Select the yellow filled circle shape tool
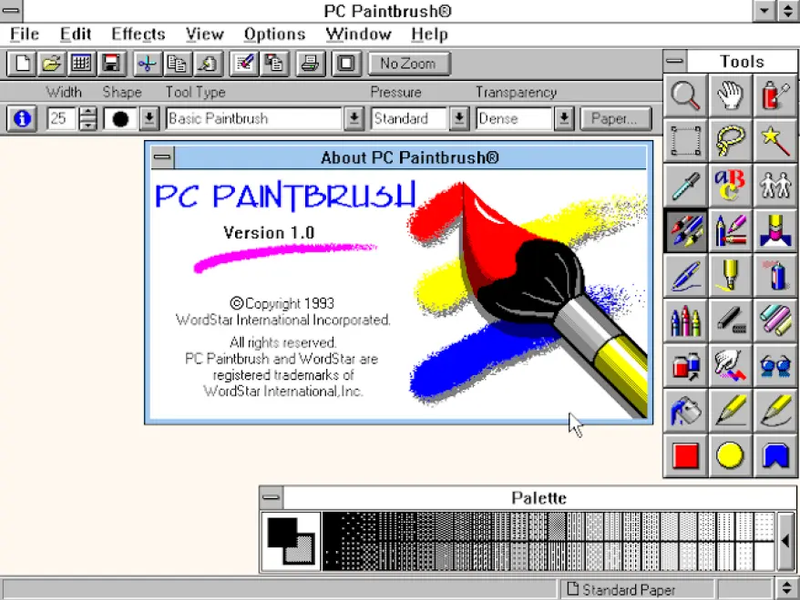 pos(730,456)
